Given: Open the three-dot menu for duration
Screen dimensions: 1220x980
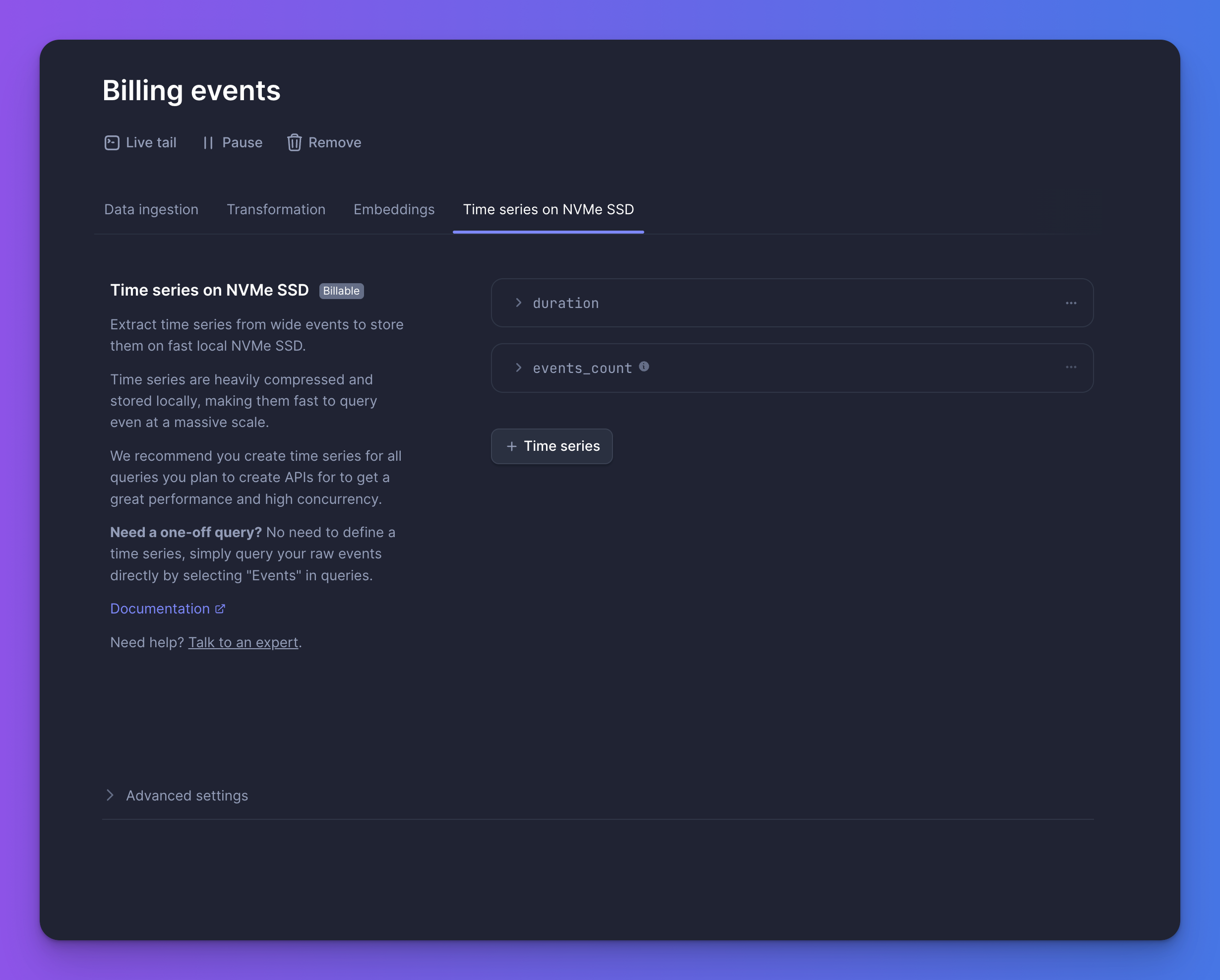Looking at the screenshot, I should [x=1071, y=304].
